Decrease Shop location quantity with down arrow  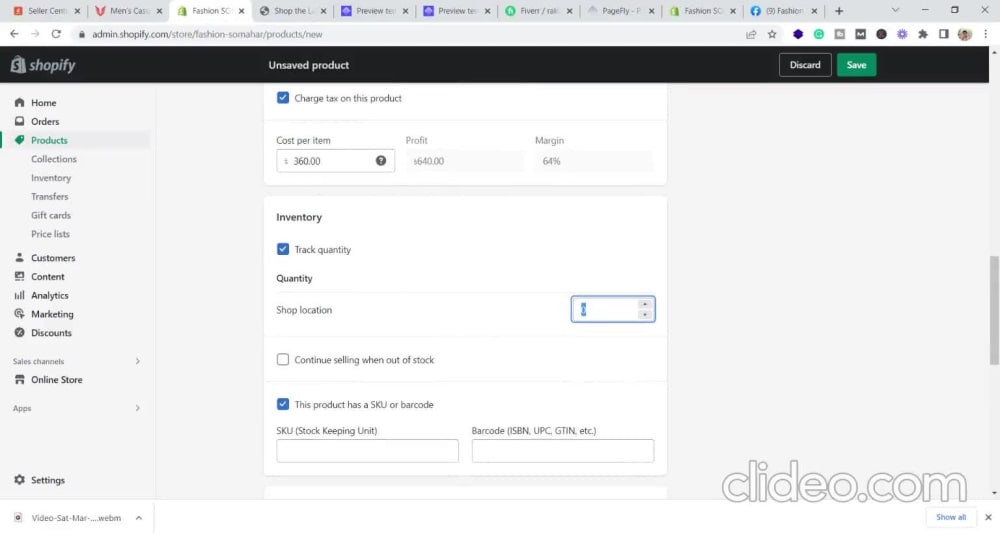tap(645, 315)
